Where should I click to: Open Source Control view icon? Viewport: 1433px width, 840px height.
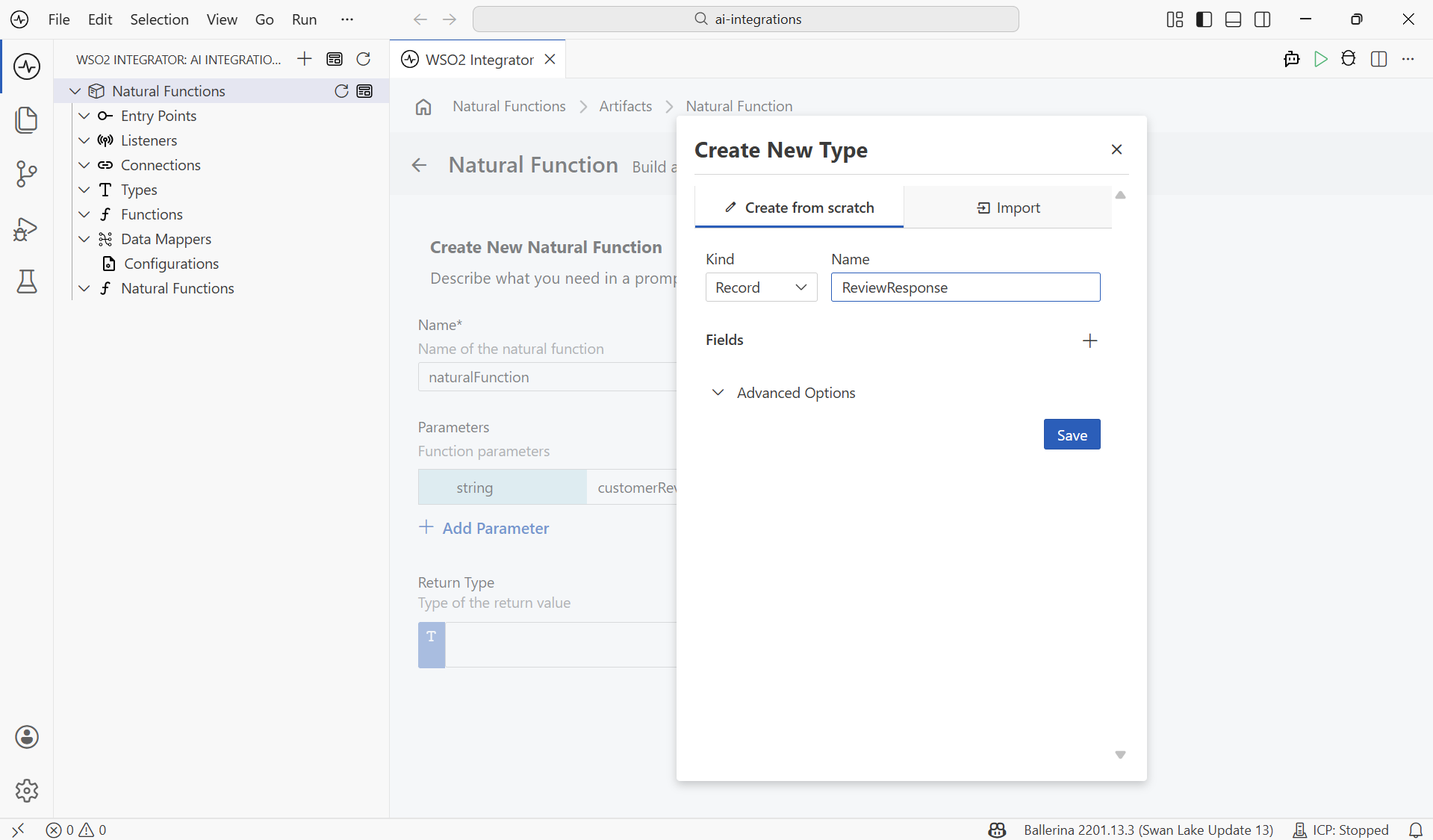coord(27,174)
